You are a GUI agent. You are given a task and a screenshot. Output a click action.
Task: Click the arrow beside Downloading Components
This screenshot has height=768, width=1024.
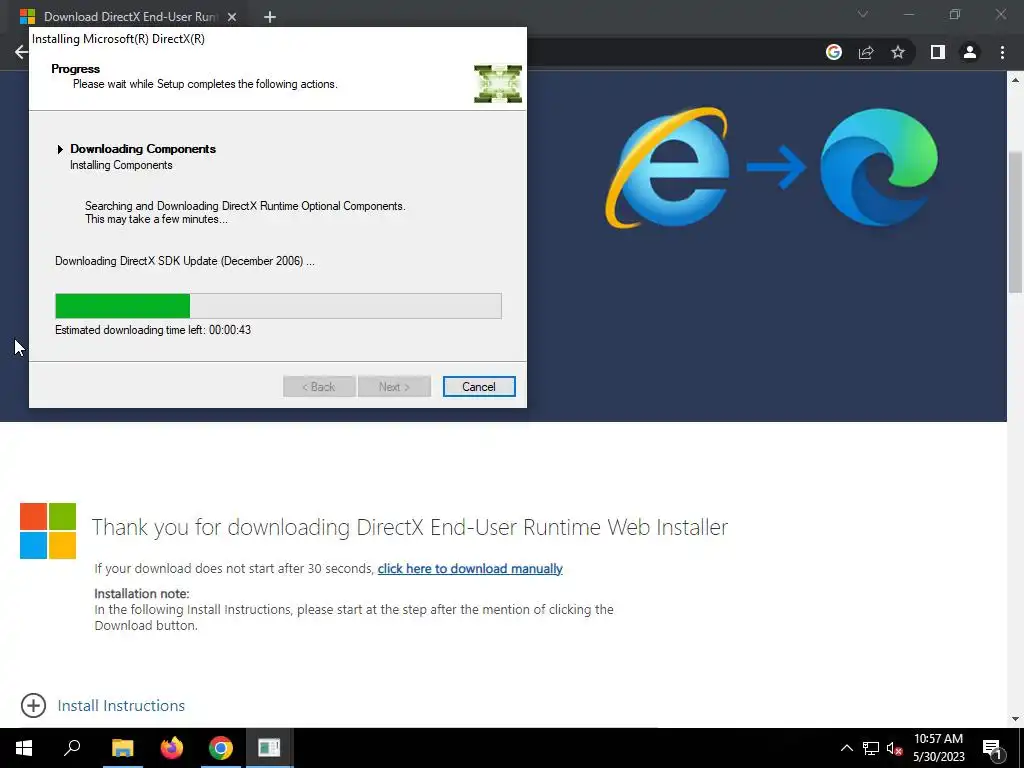coord(60,149)
